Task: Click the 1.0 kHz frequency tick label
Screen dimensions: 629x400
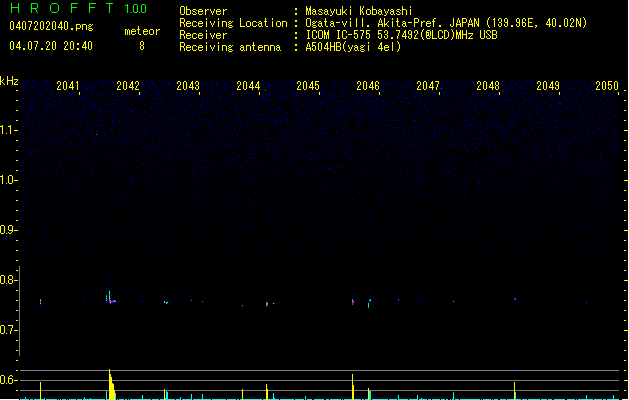Action: click(x=8, y=180)
